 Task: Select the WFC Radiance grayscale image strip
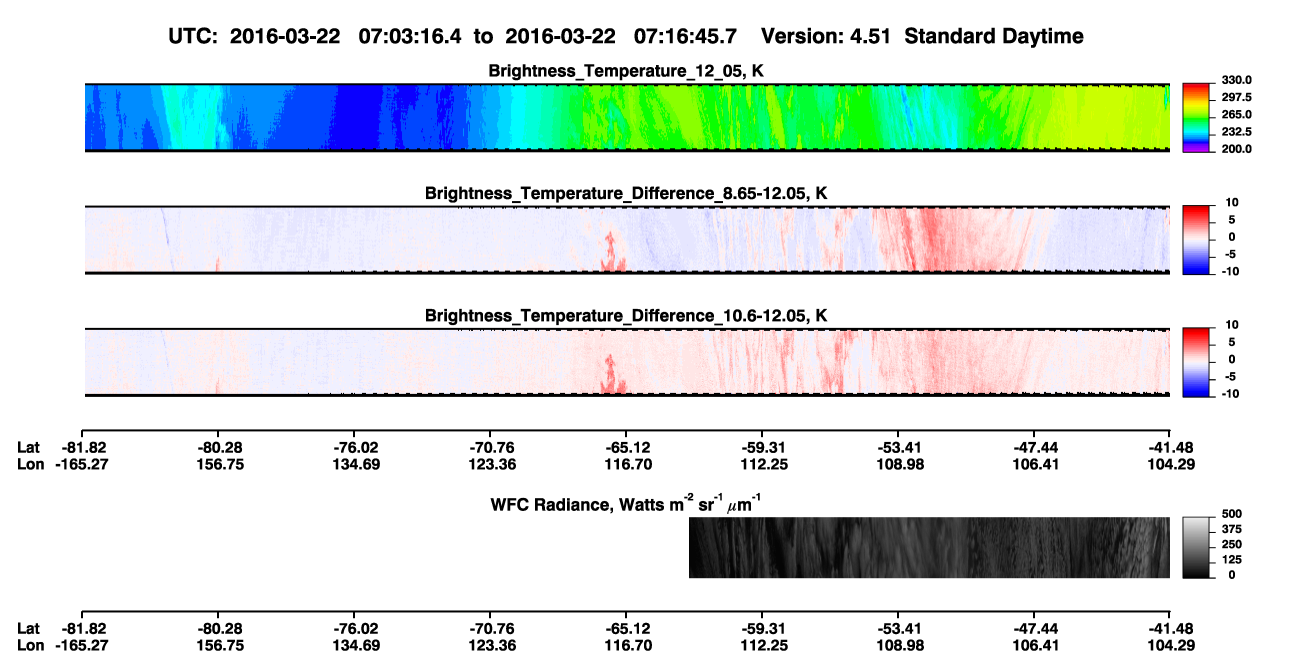click(x=929, y=547)
